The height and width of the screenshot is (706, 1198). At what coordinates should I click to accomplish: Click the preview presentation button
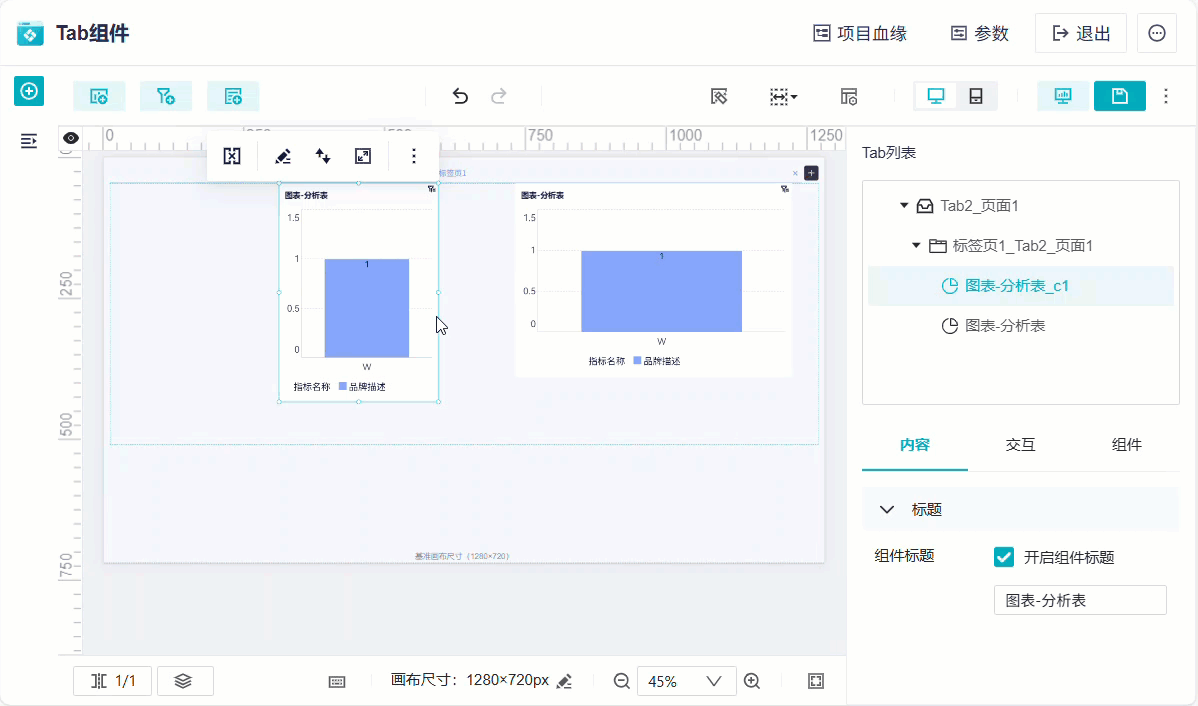pyautogui.click(x=1063, y=96)
